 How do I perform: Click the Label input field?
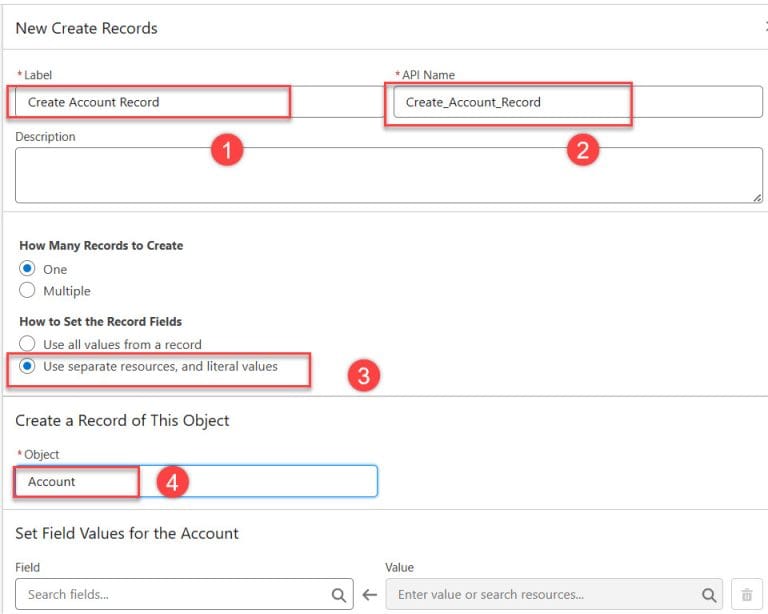(199, 102)
